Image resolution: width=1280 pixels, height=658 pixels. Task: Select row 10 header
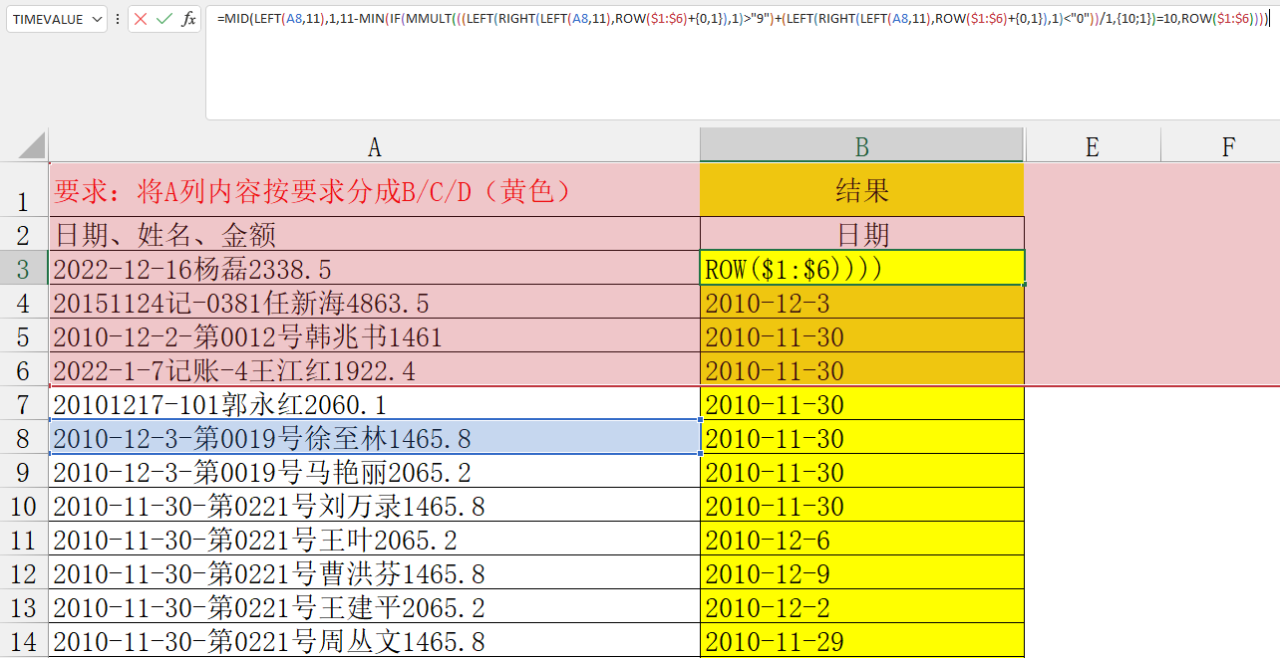tap(24, 506)
